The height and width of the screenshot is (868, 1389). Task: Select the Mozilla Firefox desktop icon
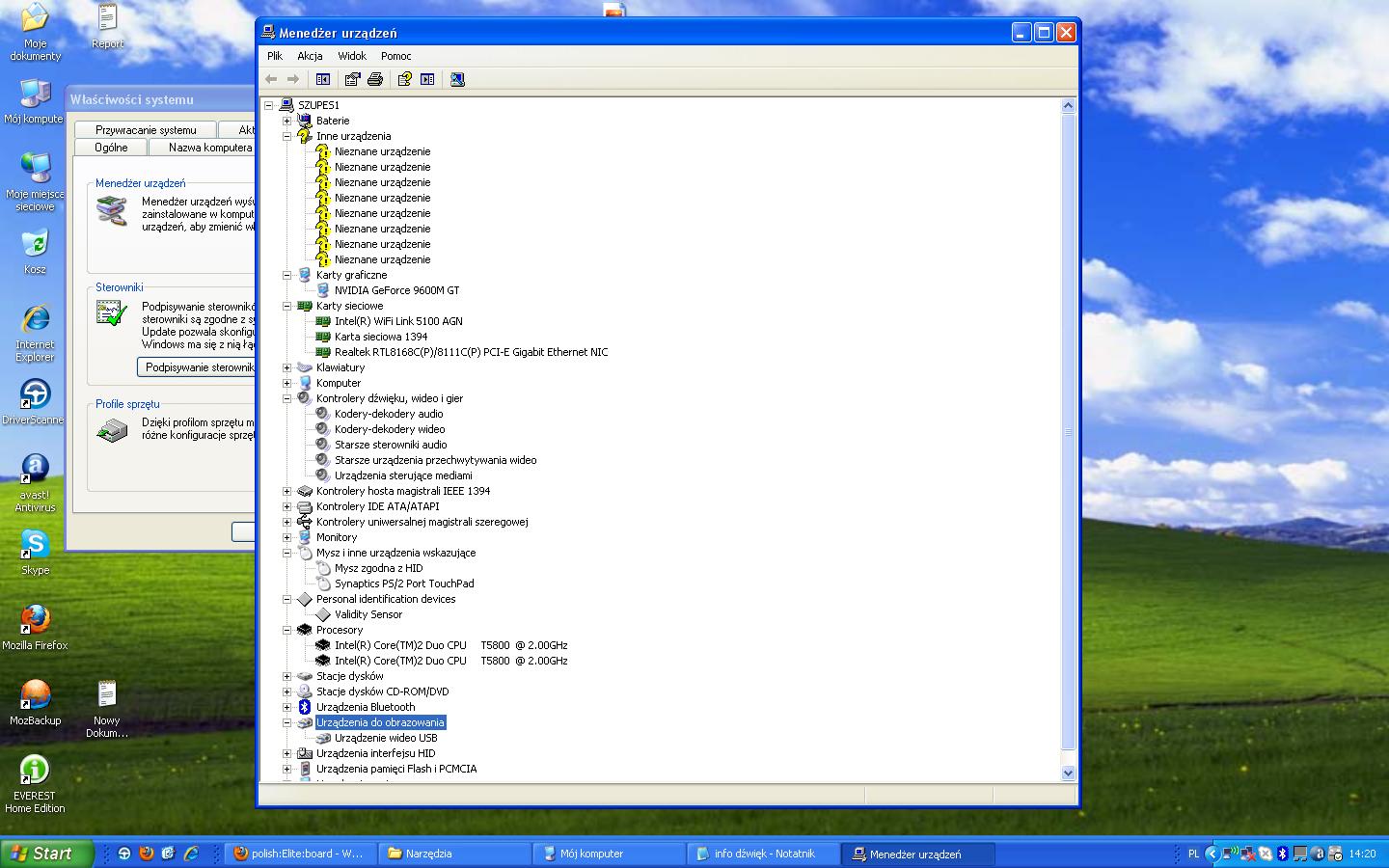[35, 628]
